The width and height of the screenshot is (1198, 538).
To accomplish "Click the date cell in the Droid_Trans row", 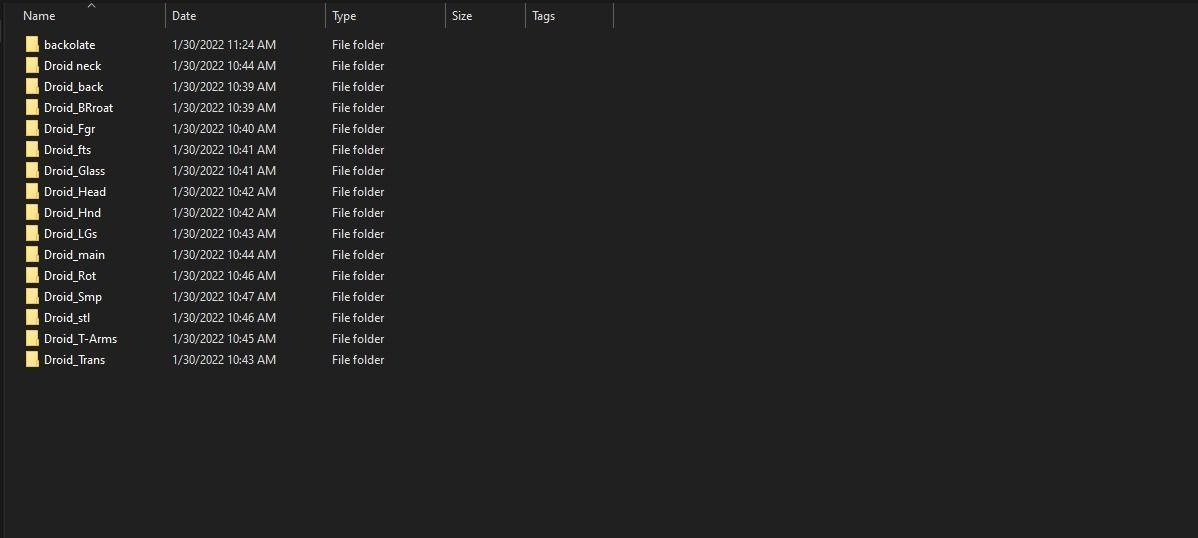I will coord(224,360).
